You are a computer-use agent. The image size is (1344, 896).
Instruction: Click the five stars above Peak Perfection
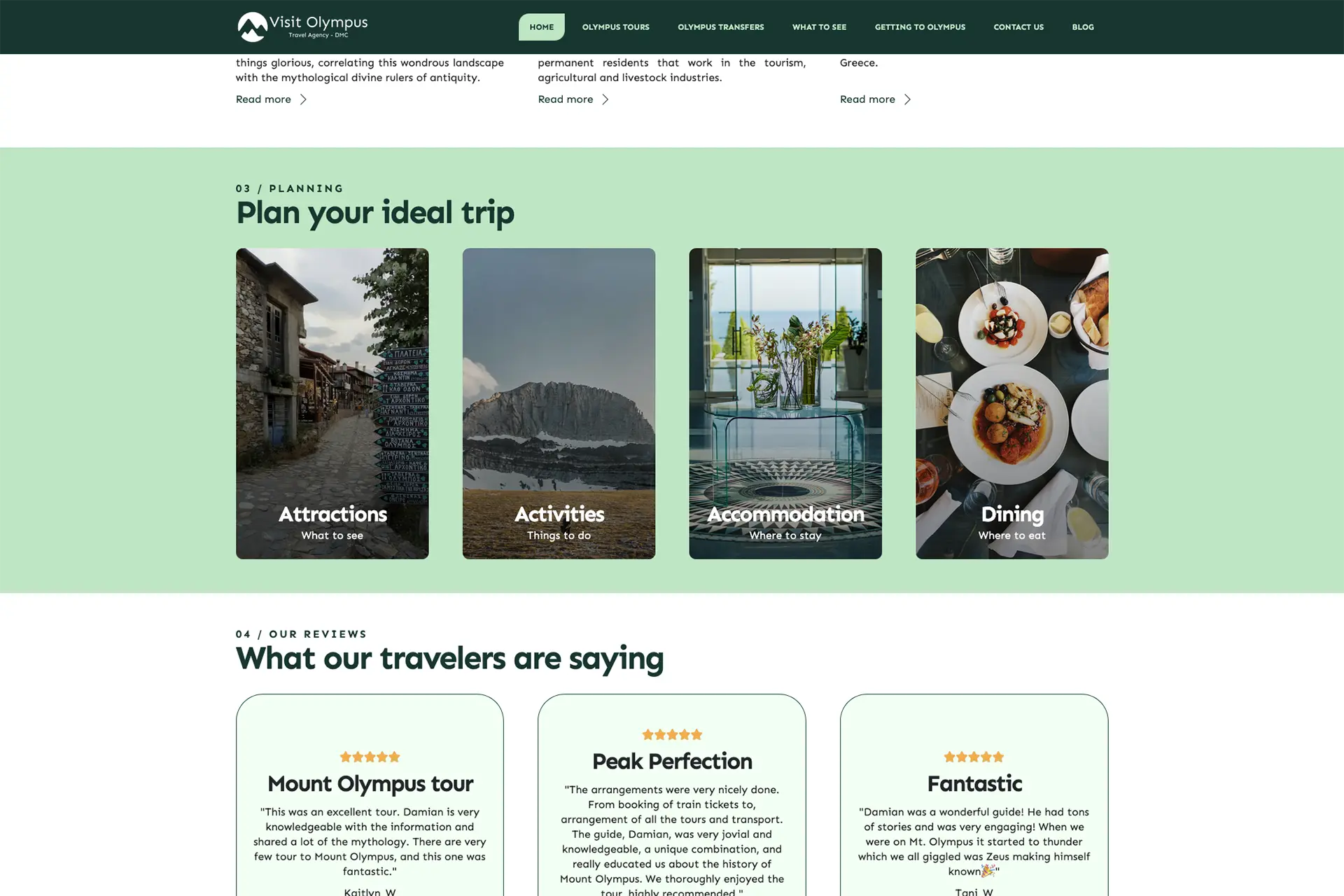click(672, 734)
